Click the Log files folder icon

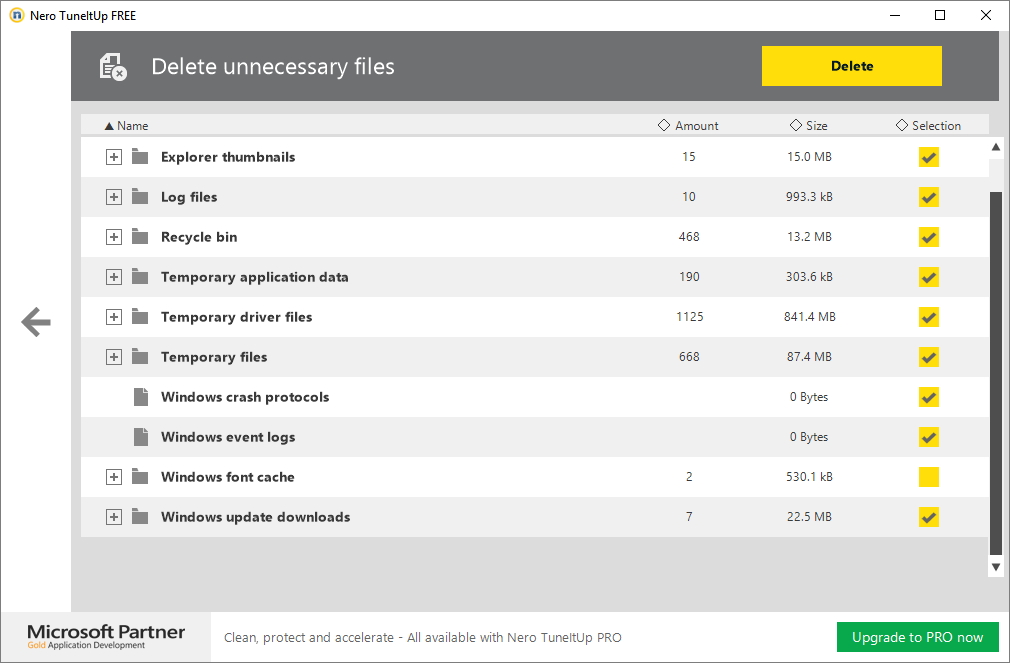pos(140,197)
